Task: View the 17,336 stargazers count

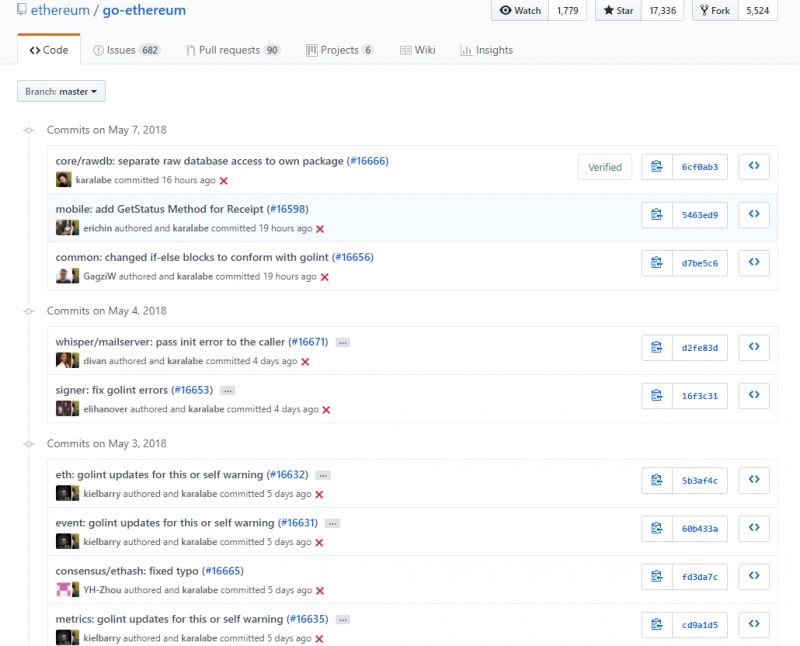Action: coord(663,10)
